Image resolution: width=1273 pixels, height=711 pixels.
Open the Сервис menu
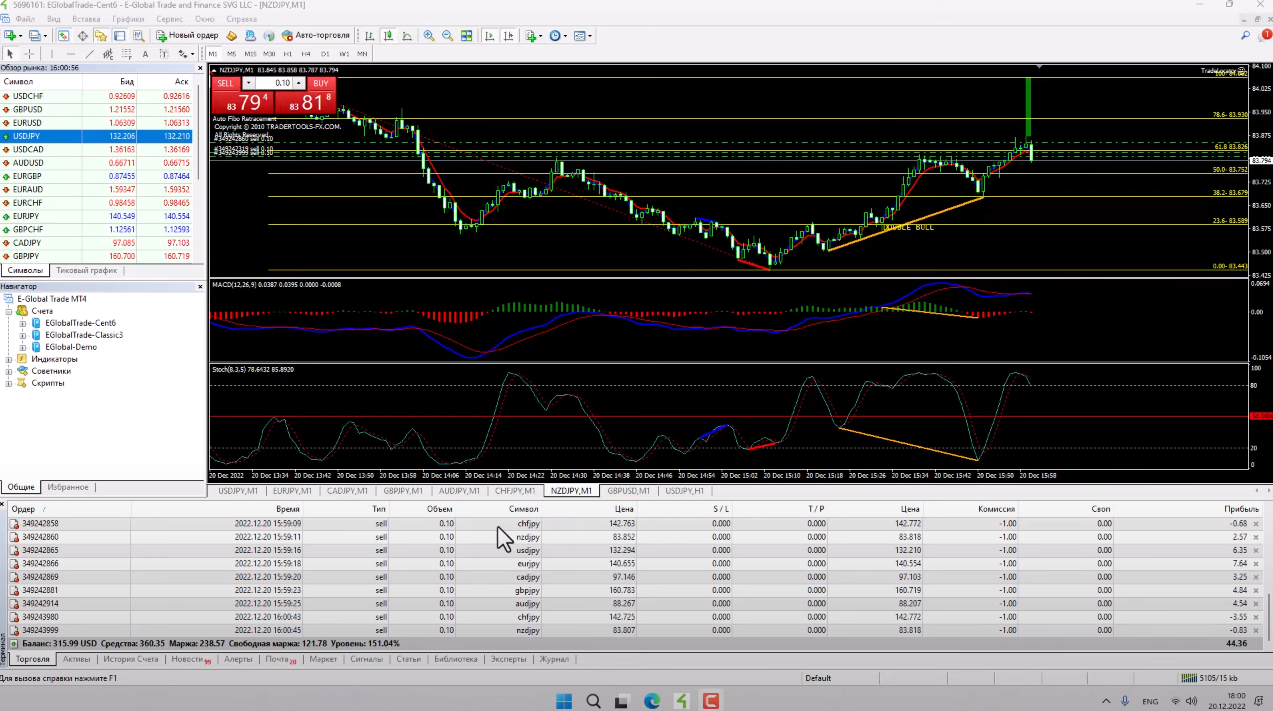click(x=169, y=19)
